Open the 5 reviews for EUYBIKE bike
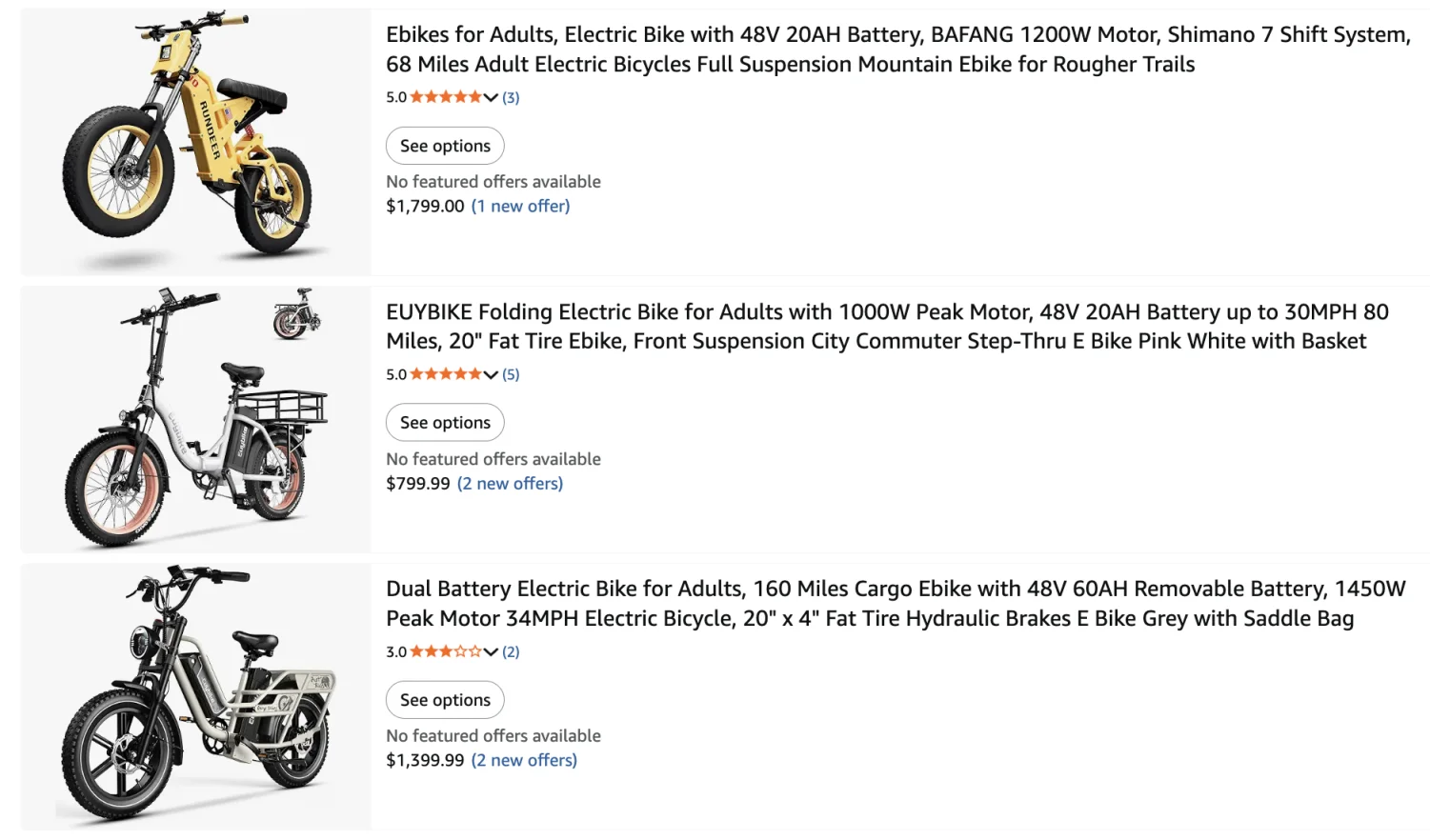The width and height of the screenshot is (1430, 840). point(511,374)
